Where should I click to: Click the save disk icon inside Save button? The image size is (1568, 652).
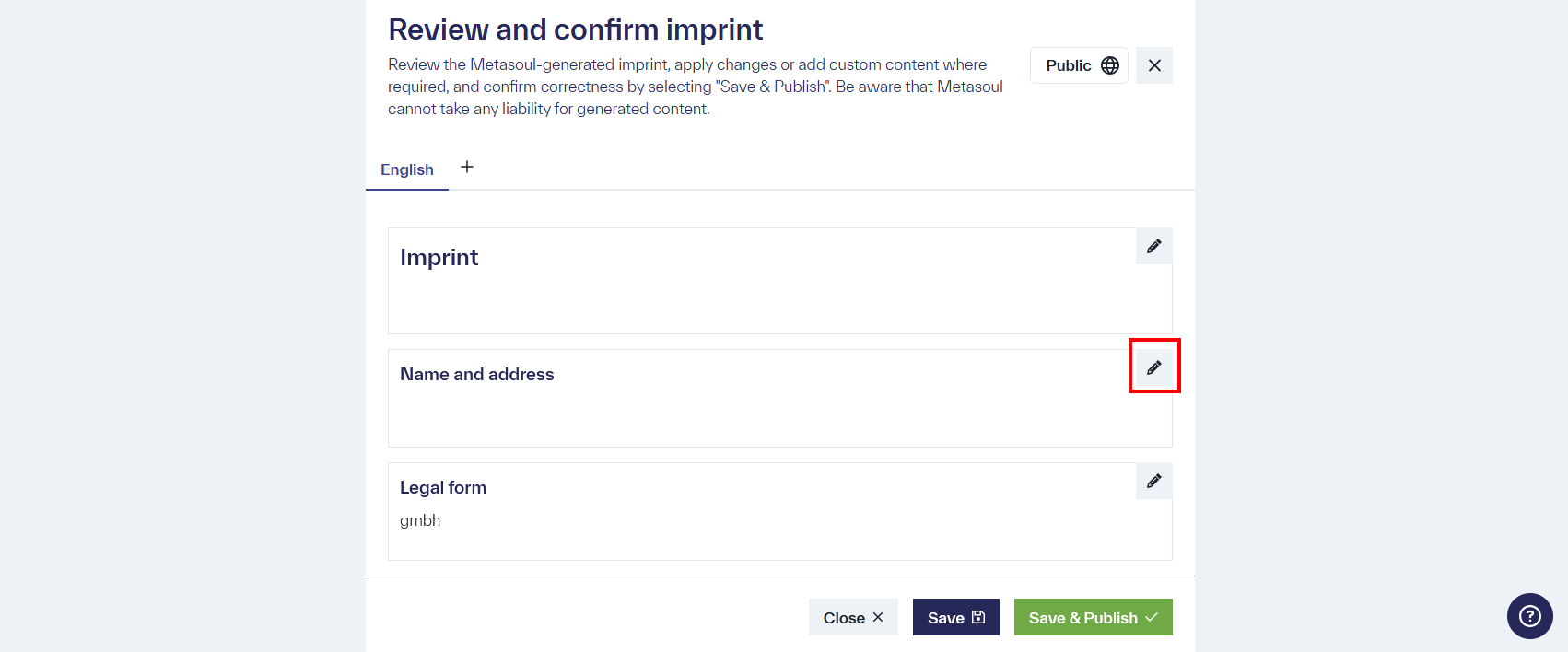tap(979, 616)
